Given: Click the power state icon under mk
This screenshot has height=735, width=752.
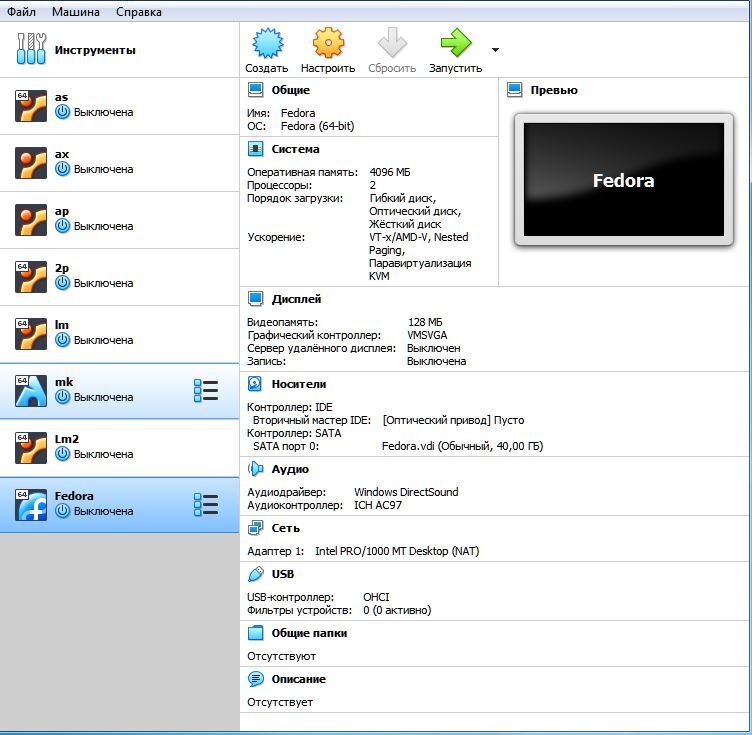Looking at the screenshot, I should pos(62,397).
